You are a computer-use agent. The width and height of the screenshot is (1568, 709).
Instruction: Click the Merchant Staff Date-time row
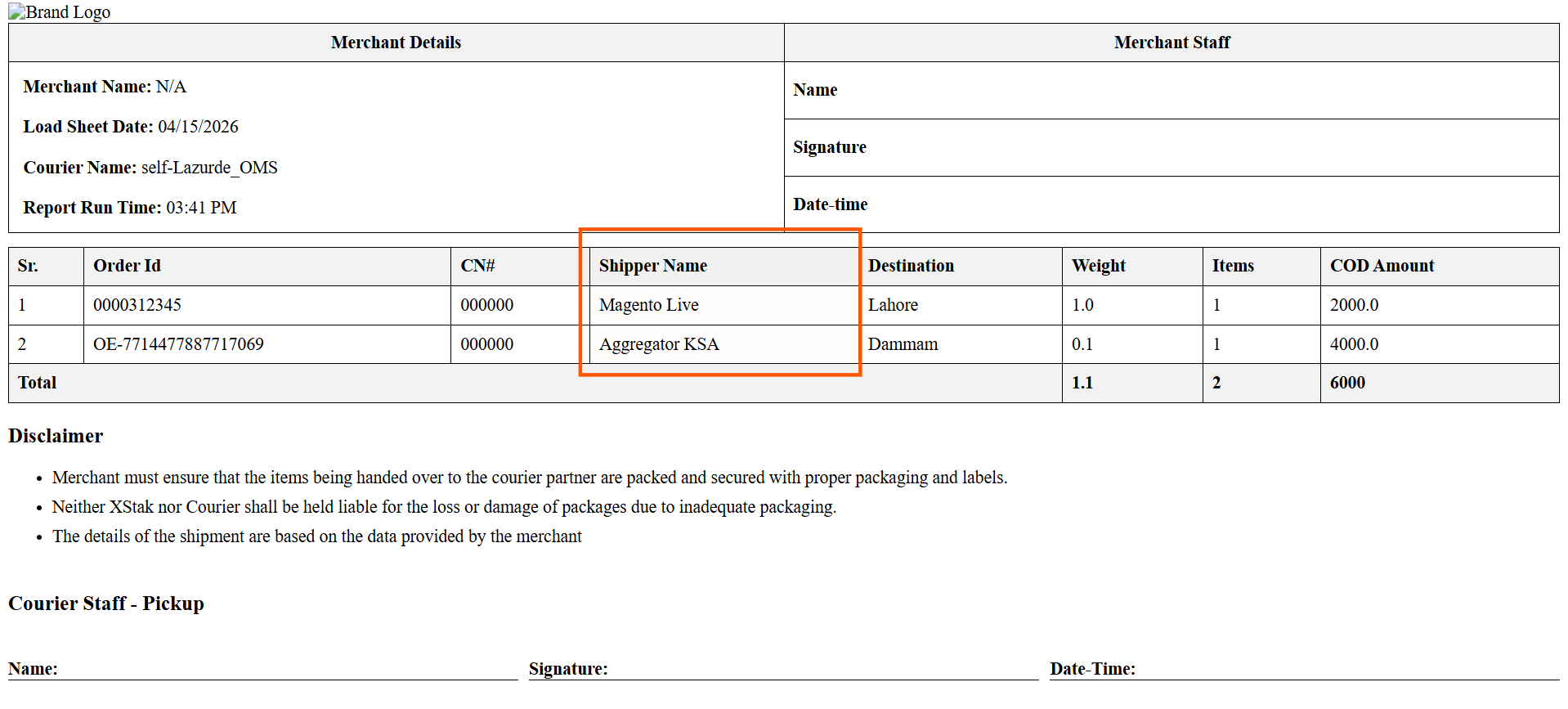[x=1172, y=204]
